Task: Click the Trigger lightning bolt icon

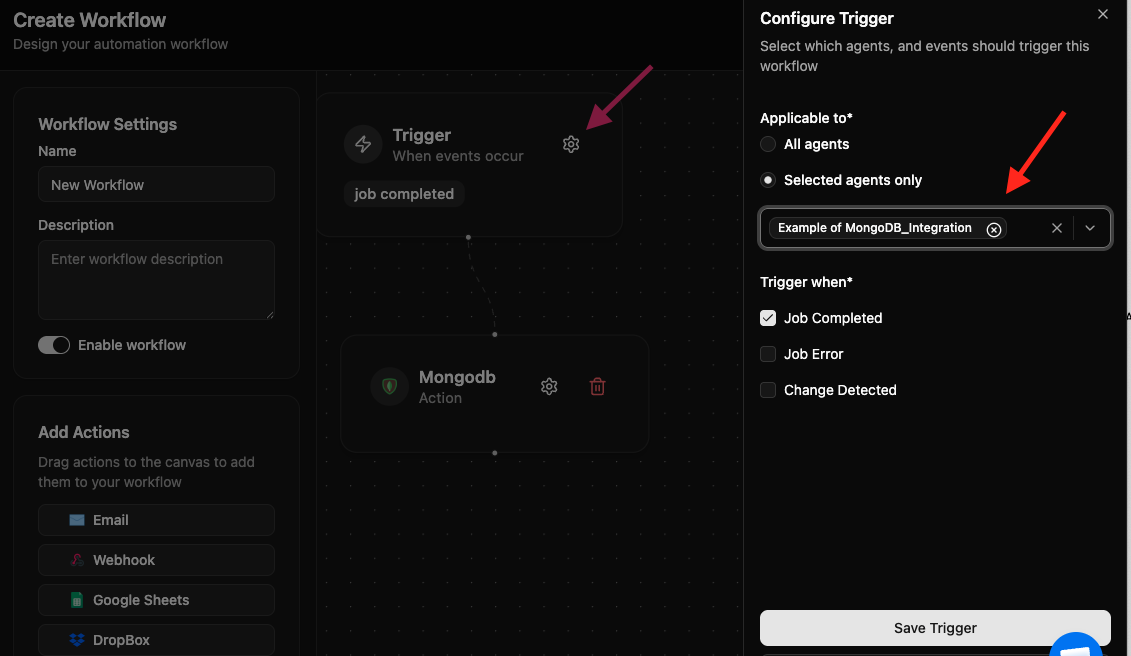Action: [363, 144]
